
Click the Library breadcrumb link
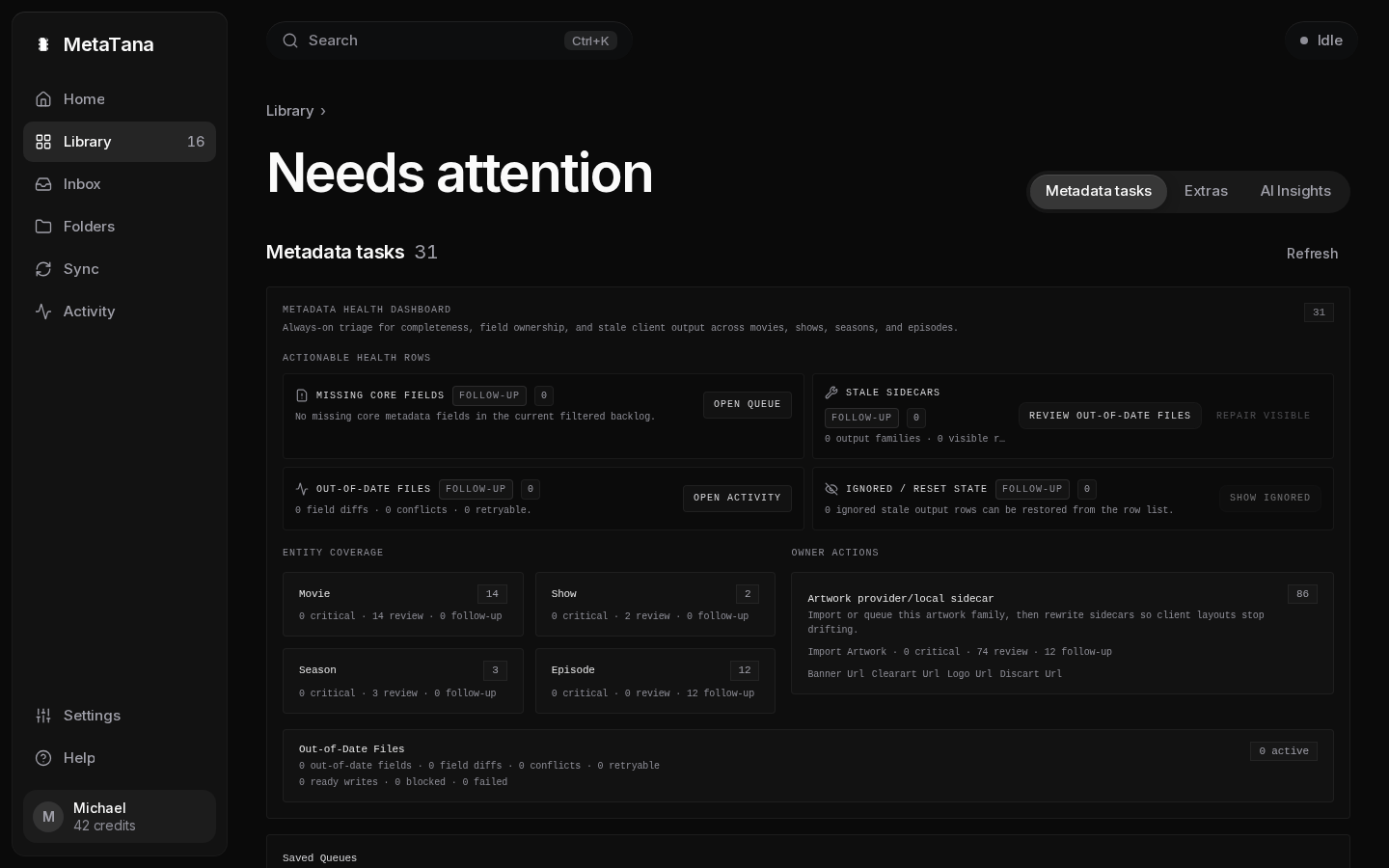(289, 111)
